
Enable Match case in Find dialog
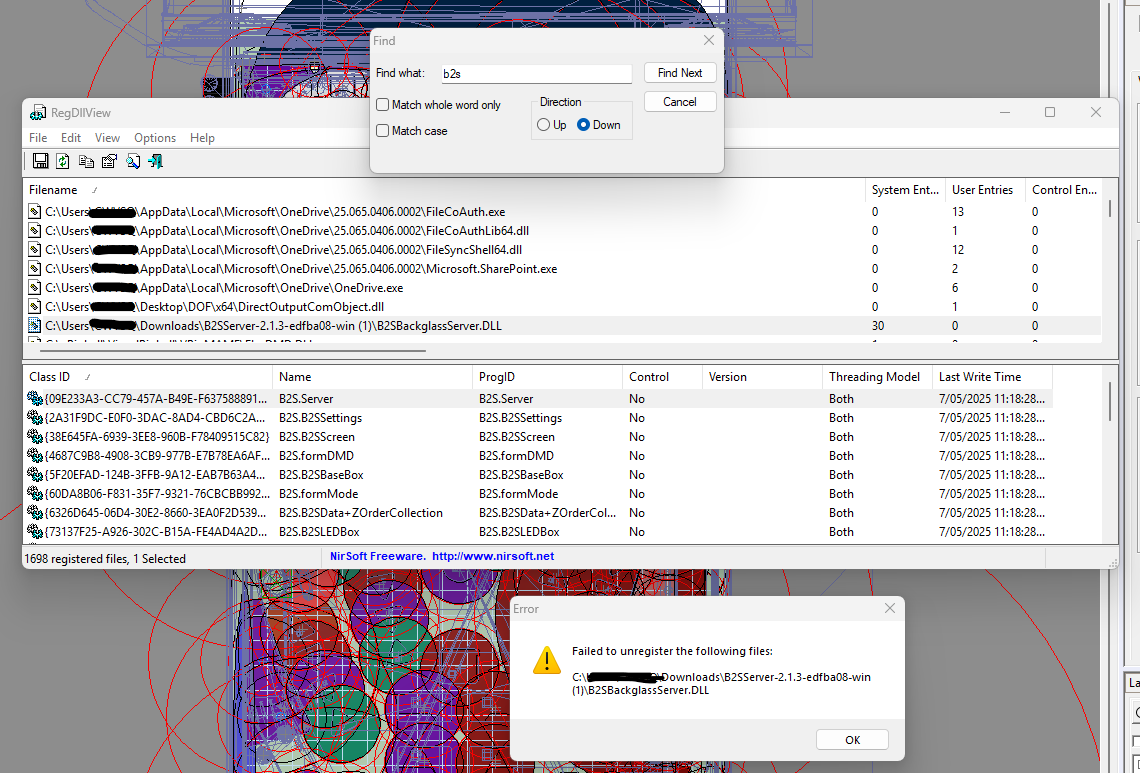[x=382, y=130]
